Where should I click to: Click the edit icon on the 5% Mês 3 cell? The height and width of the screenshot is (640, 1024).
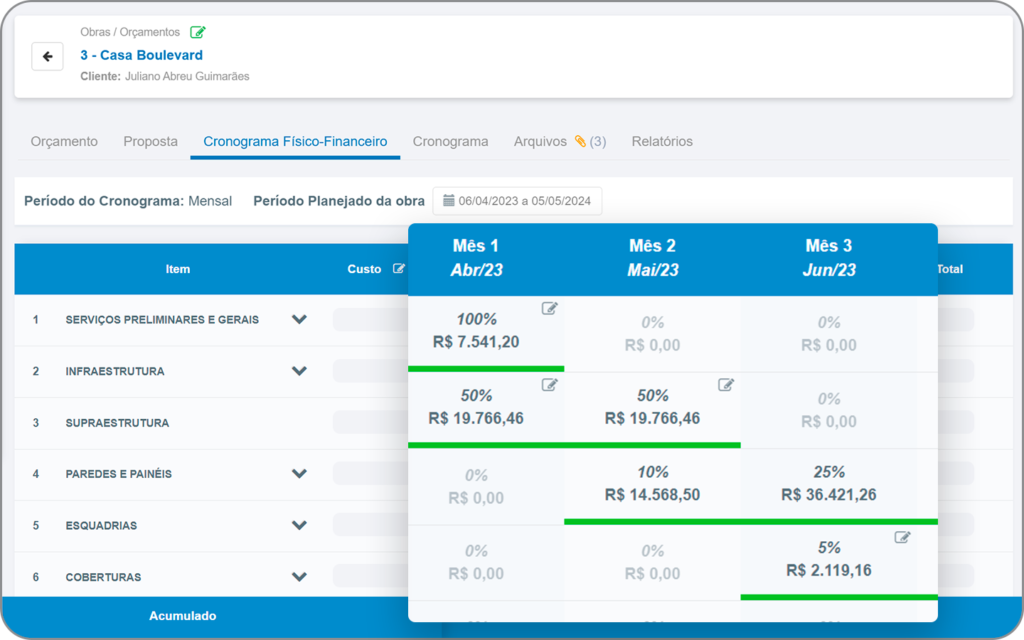coord(902,536)
